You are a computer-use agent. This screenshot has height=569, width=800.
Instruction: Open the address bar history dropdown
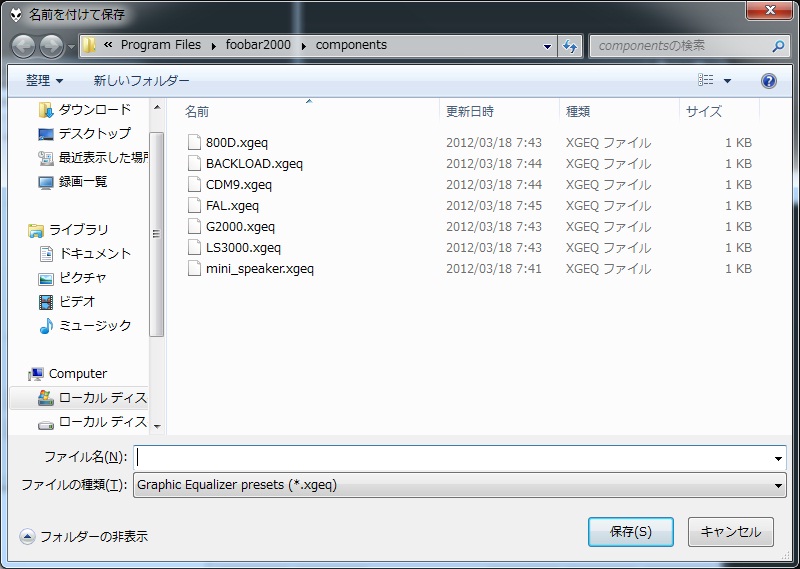point(547,46)
